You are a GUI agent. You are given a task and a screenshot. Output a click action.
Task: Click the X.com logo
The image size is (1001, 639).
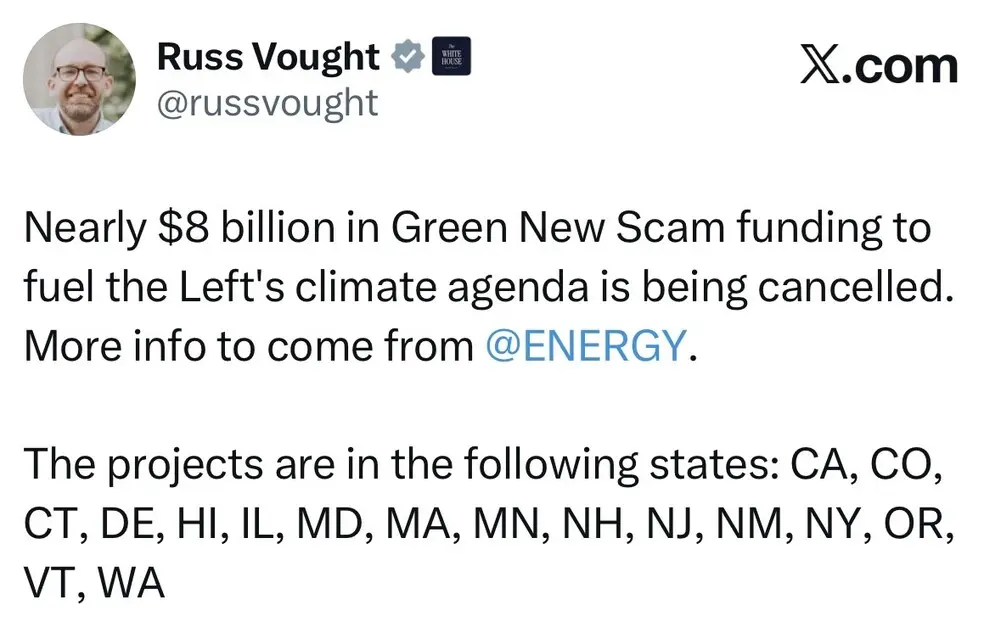[879, 66]
